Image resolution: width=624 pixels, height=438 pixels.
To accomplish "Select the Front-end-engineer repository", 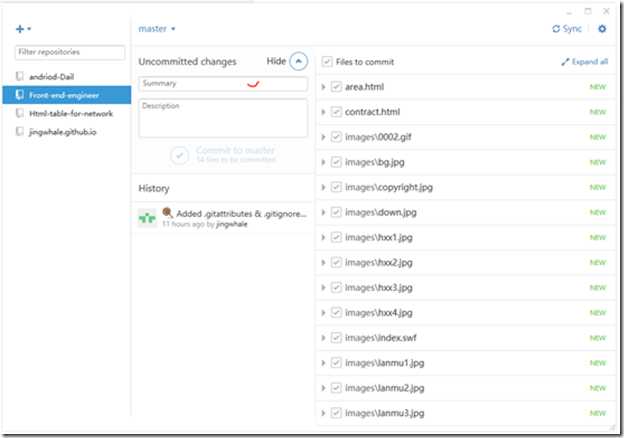I will (x=67, y=95).
